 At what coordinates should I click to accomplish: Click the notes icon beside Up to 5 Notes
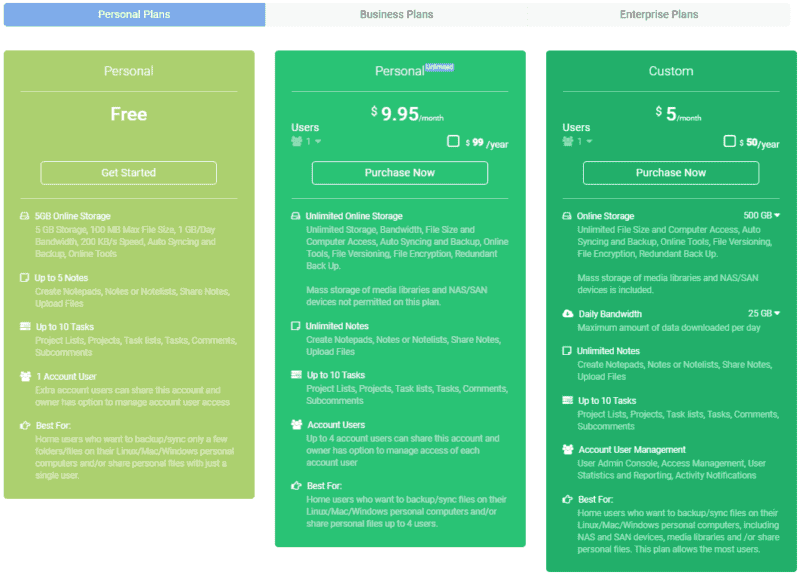coord(24,277)
